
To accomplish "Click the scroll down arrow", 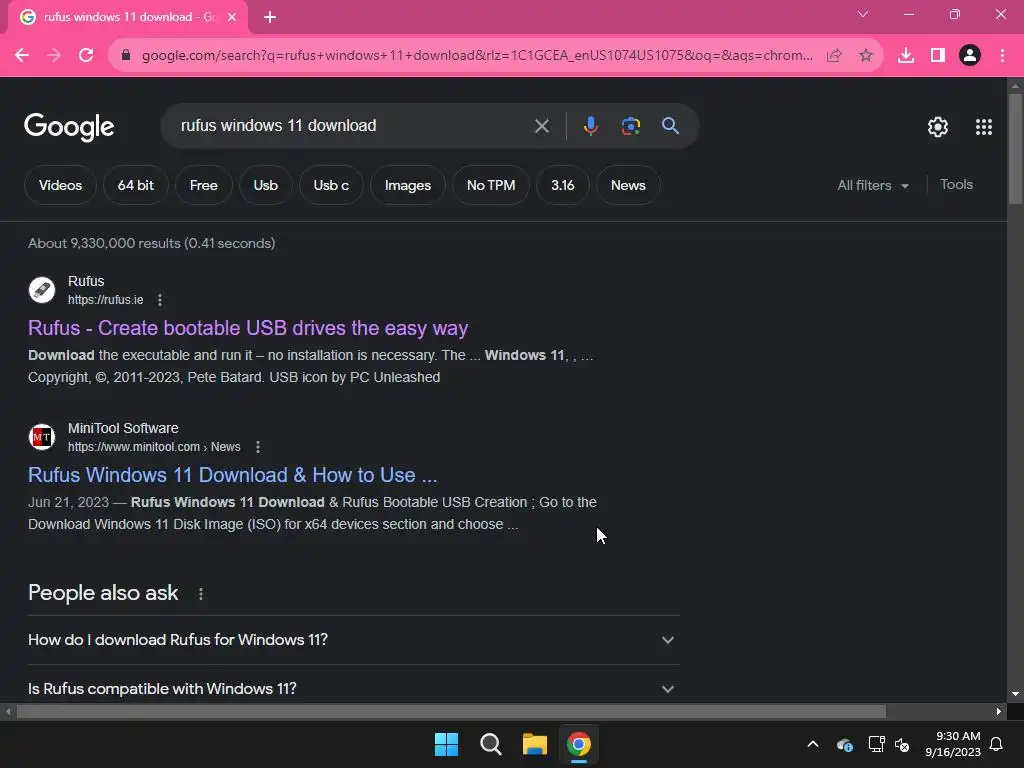I will coord(1015,694).
